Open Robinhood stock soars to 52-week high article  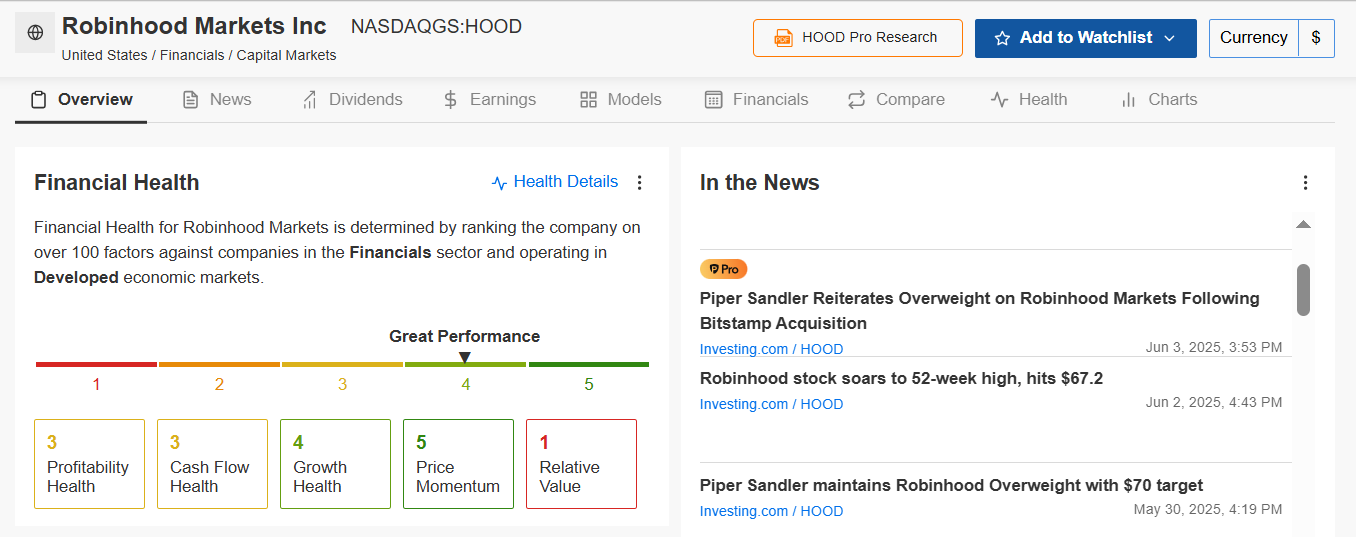901,378
